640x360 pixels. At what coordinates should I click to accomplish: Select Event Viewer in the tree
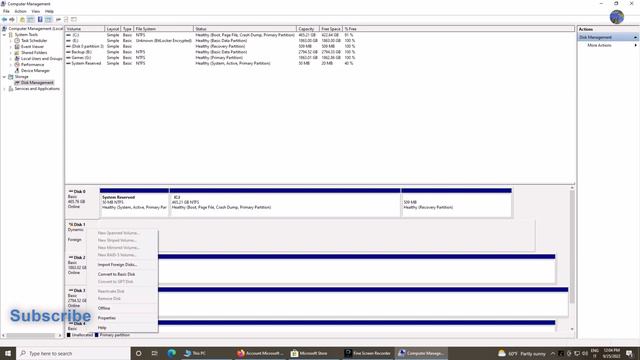tap(32, 47)
